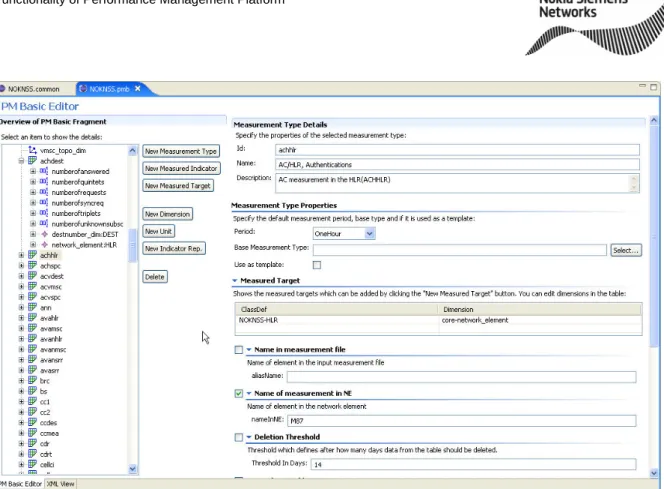Viewport: 664px width, 489px height.
Task: Click the acvspc measurement type icon
Action: tap(33, 297)
